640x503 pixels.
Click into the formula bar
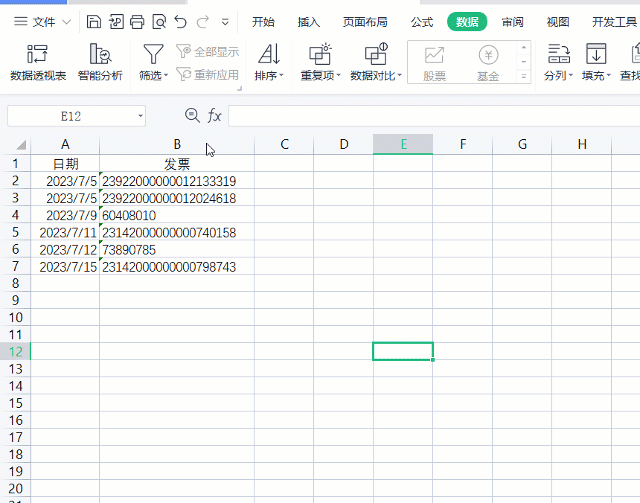pyautogui.click(x=434, y=116)
